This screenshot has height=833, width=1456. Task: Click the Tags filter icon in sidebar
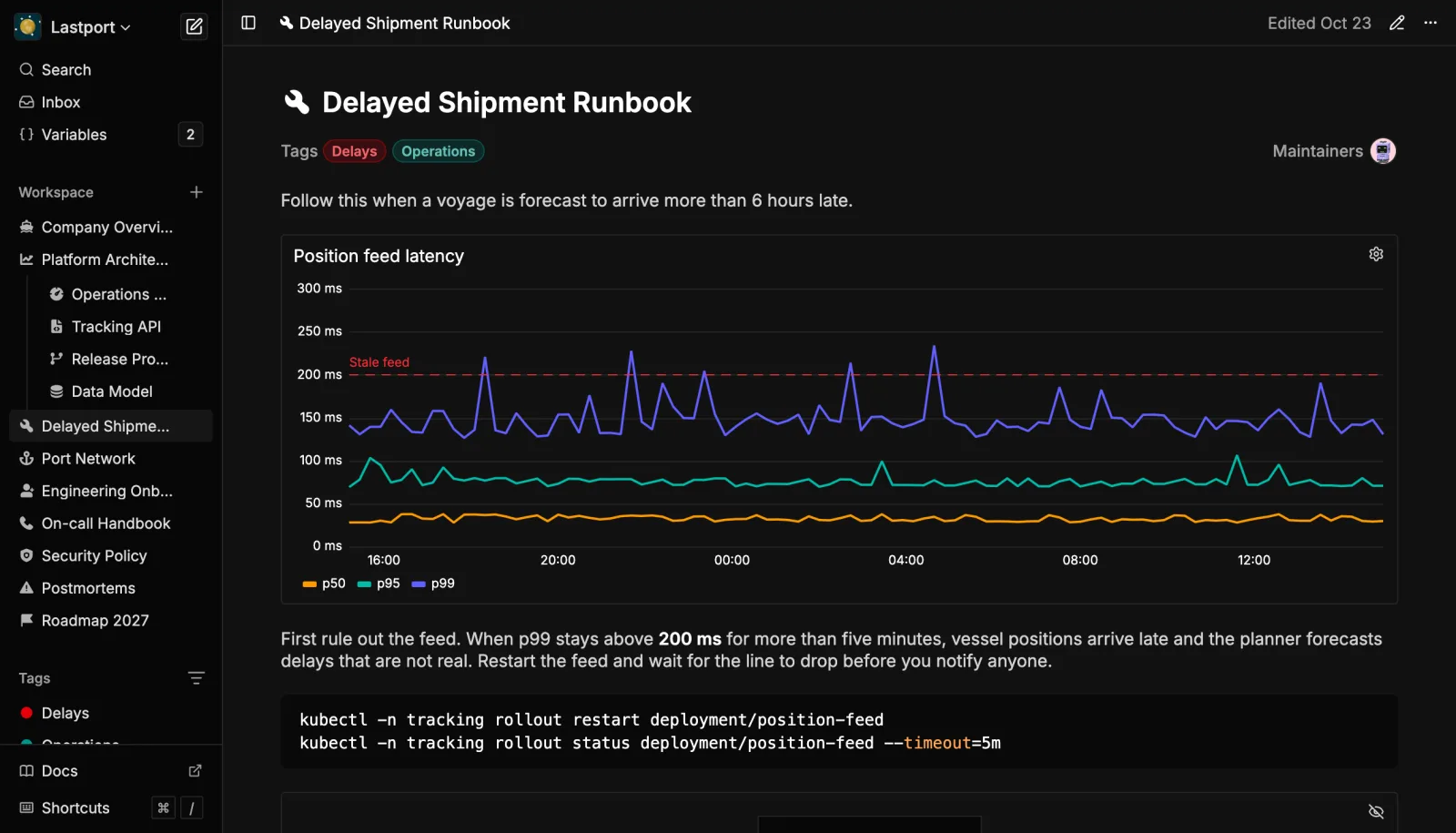[x=197, y=678]
